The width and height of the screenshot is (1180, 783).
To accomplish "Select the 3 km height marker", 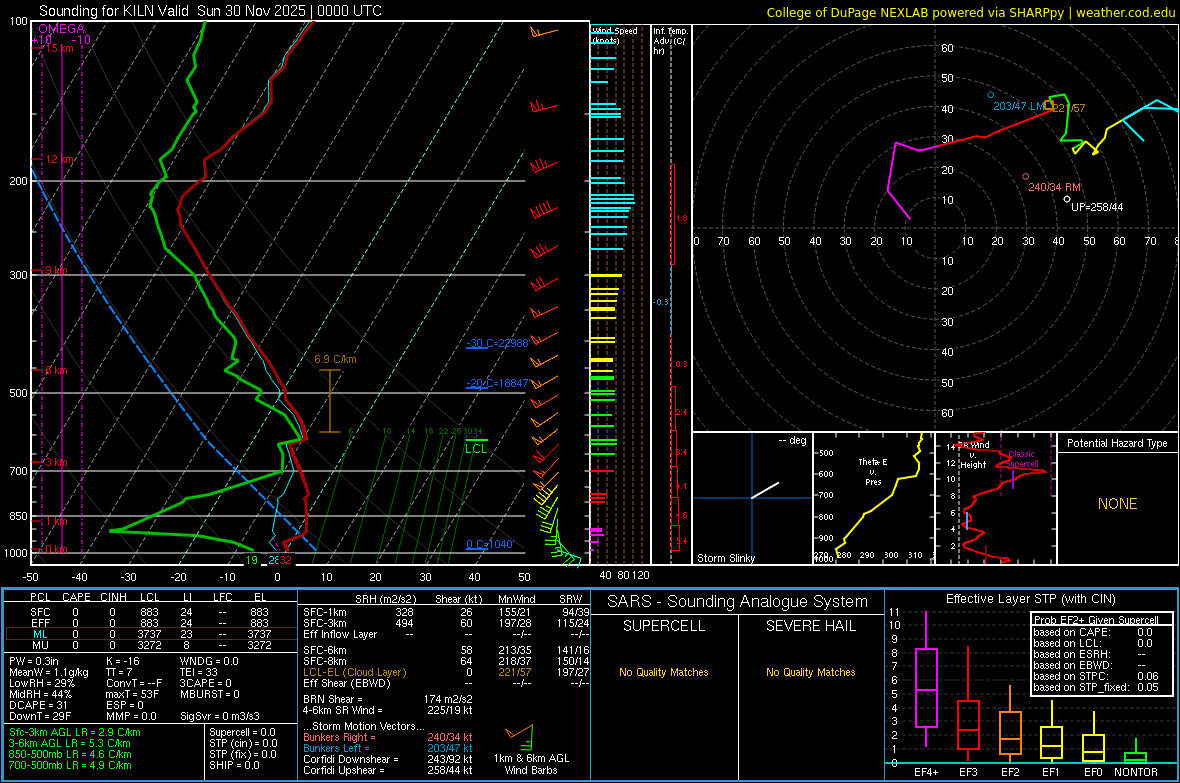I will click(56, 462).
